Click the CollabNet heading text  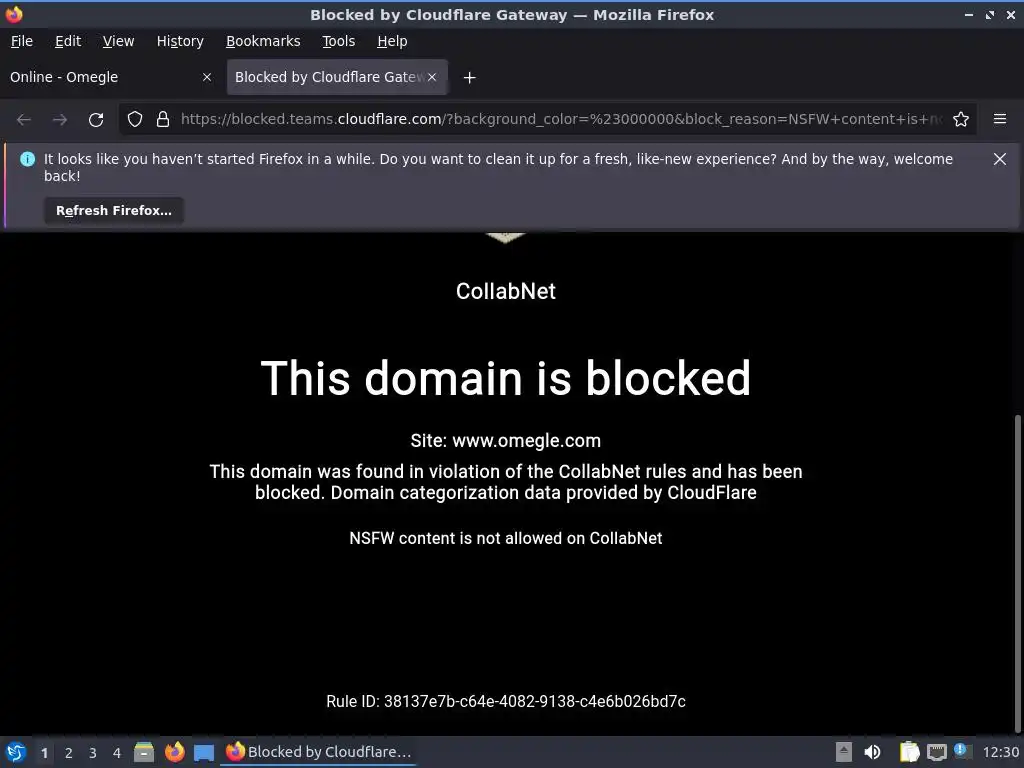tap(505, 291)
